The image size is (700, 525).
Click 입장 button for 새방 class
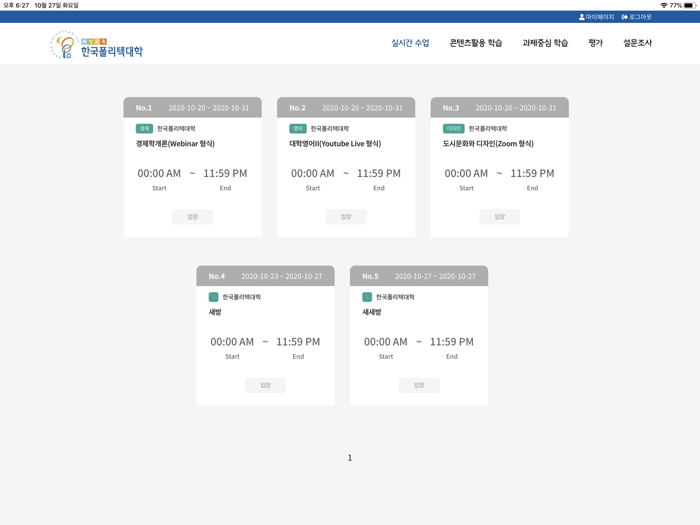coord(266,385)
